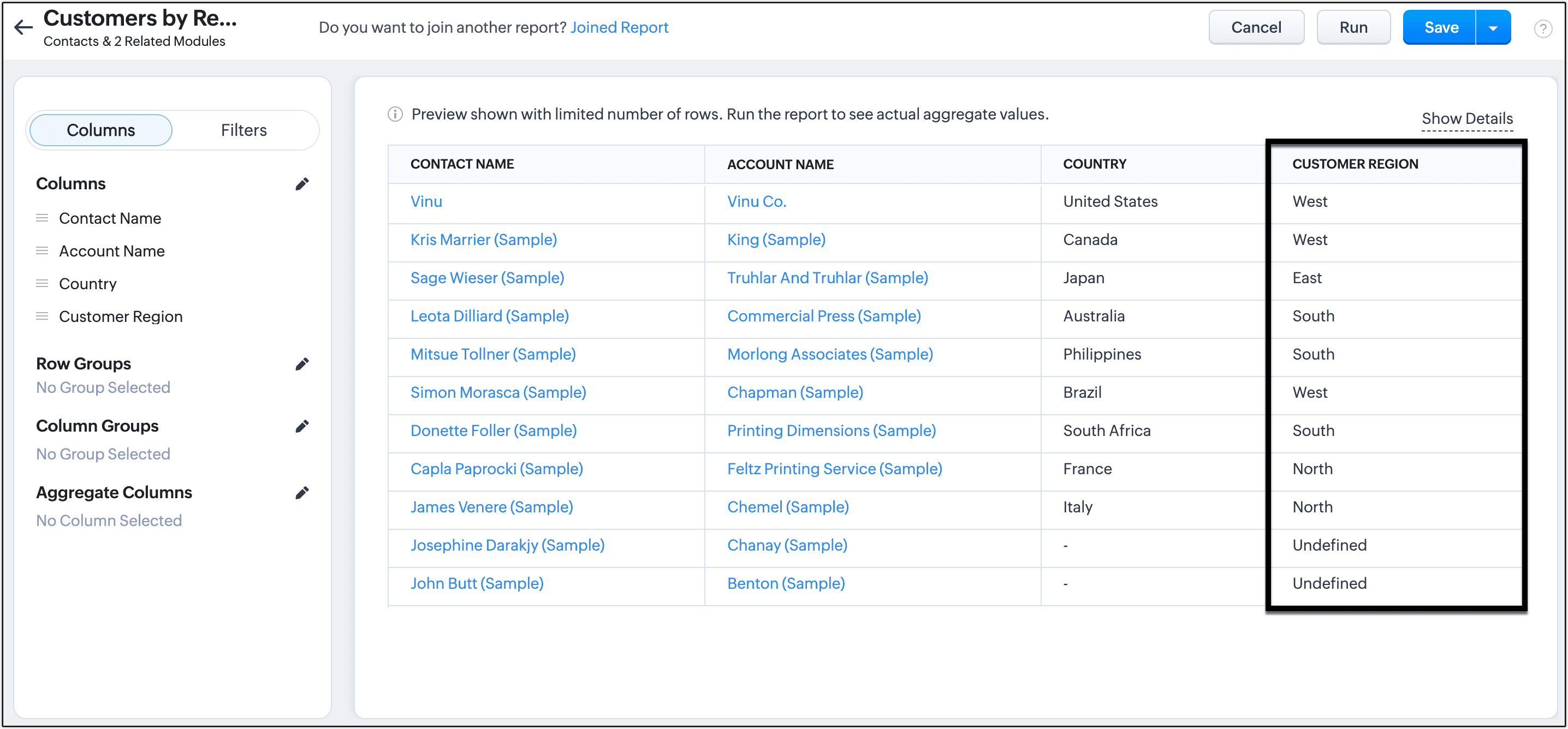
Task: Expand Show Details
Action: 1466,118
